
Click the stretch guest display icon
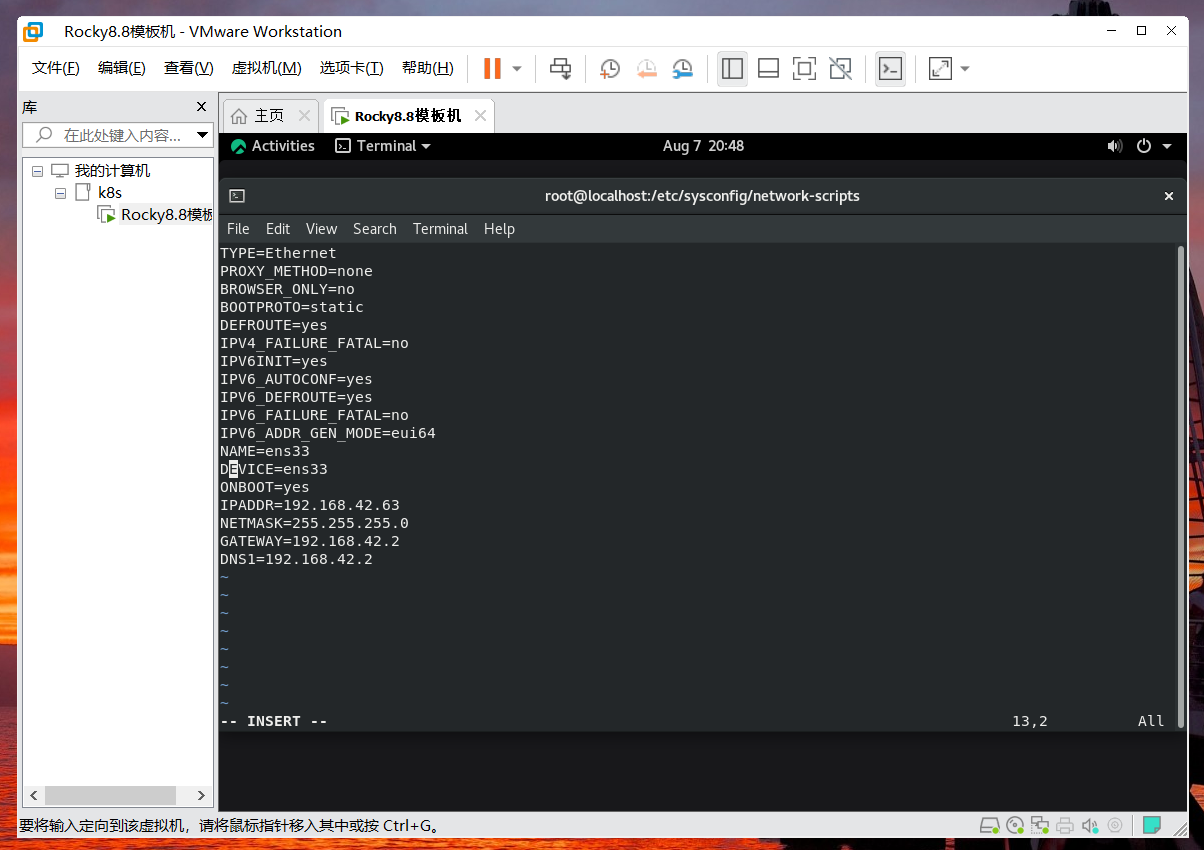[x=940, y=68]
